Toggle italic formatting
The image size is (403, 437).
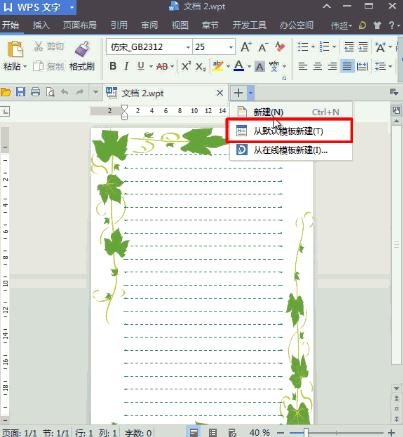pos(126,66)
